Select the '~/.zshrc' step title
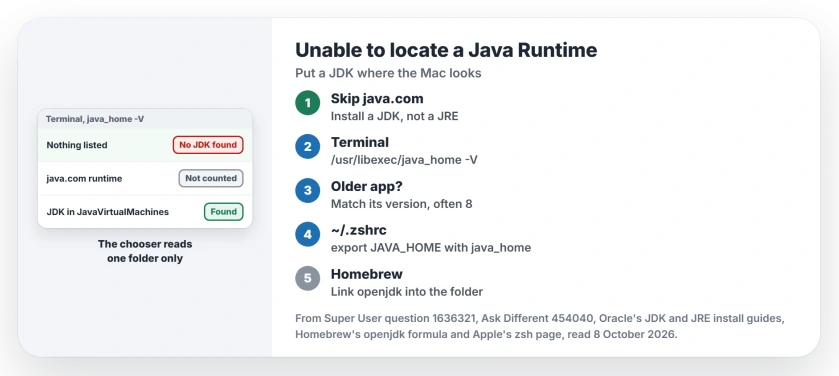 (x=359, y=231)
